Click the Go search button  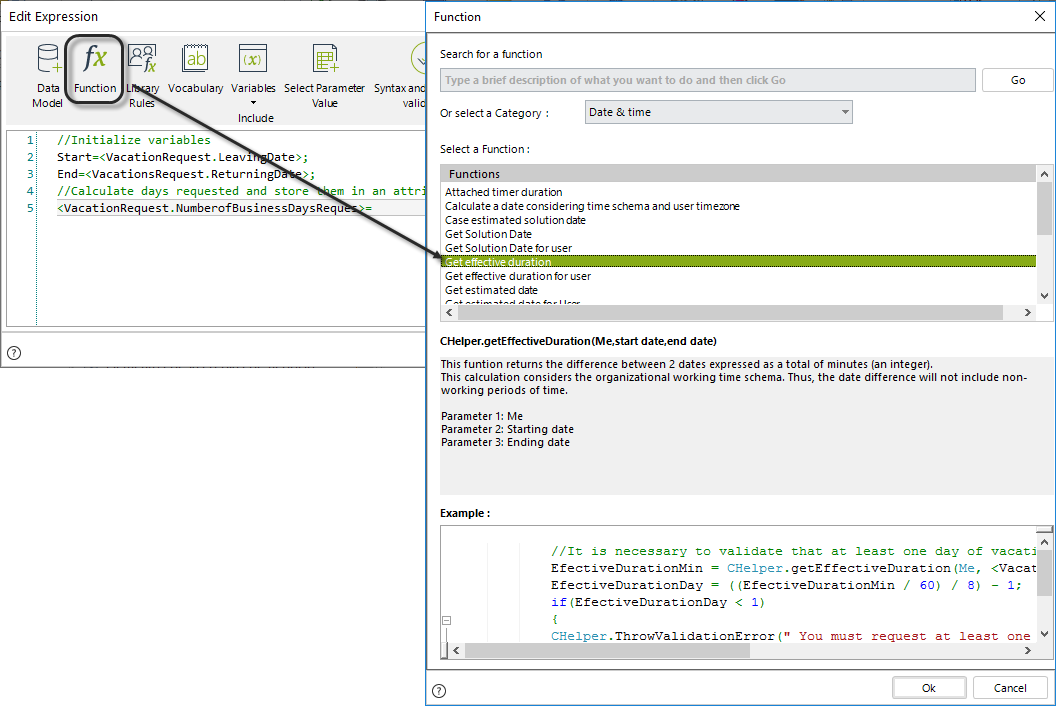click(1018, 80)
